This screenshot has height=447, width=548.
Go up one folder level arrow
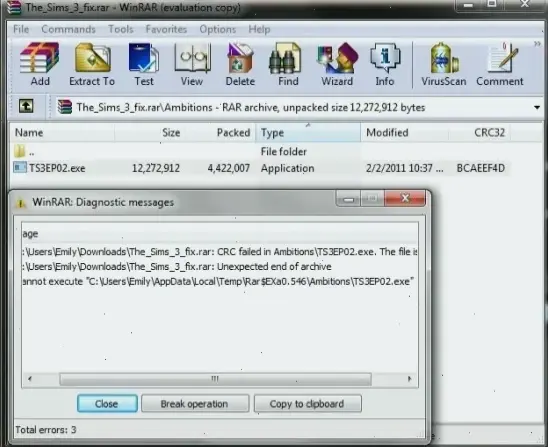tap(26, 106)
